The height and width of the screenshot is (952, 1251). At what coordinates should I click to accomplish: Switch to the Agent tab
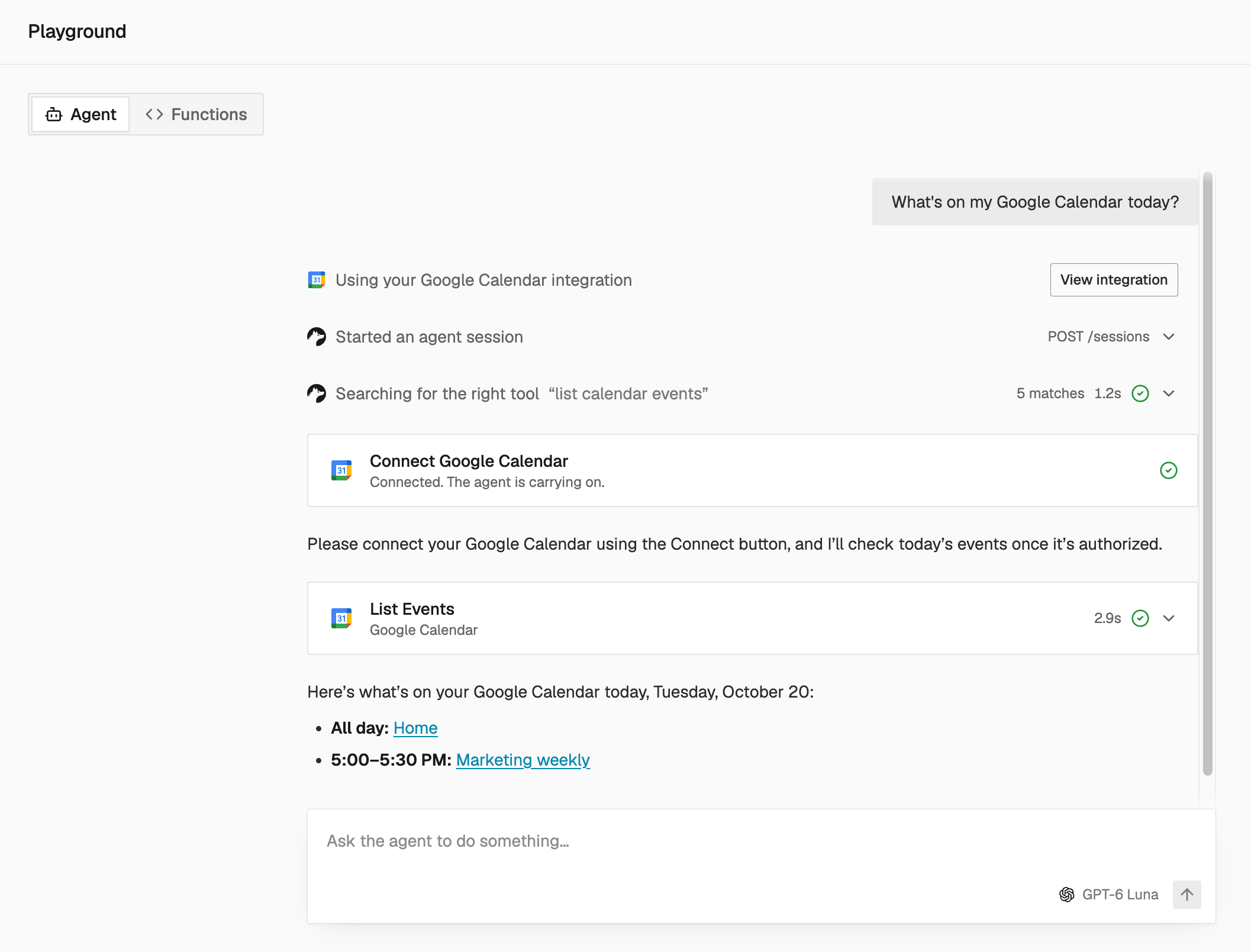click(80, 114)
